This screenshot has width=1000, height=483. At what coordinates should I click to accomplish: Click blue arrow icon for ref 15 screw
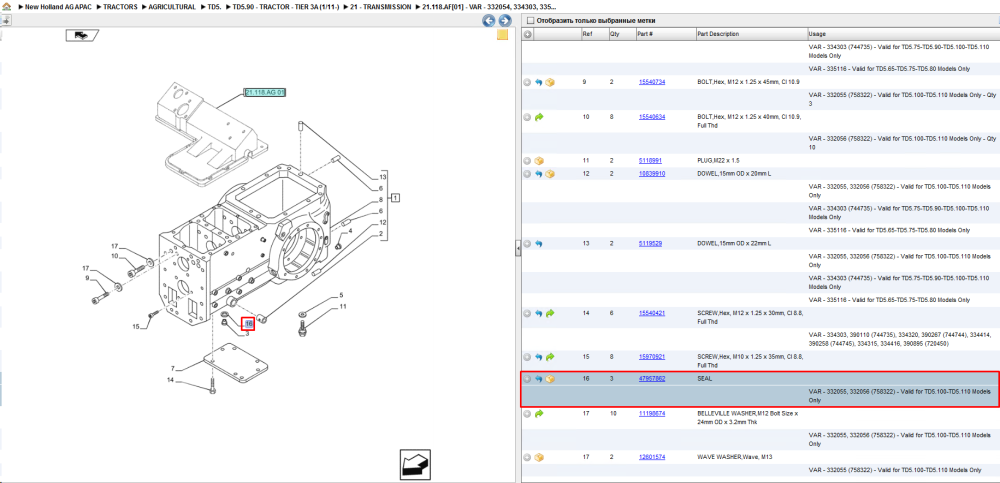539,357
